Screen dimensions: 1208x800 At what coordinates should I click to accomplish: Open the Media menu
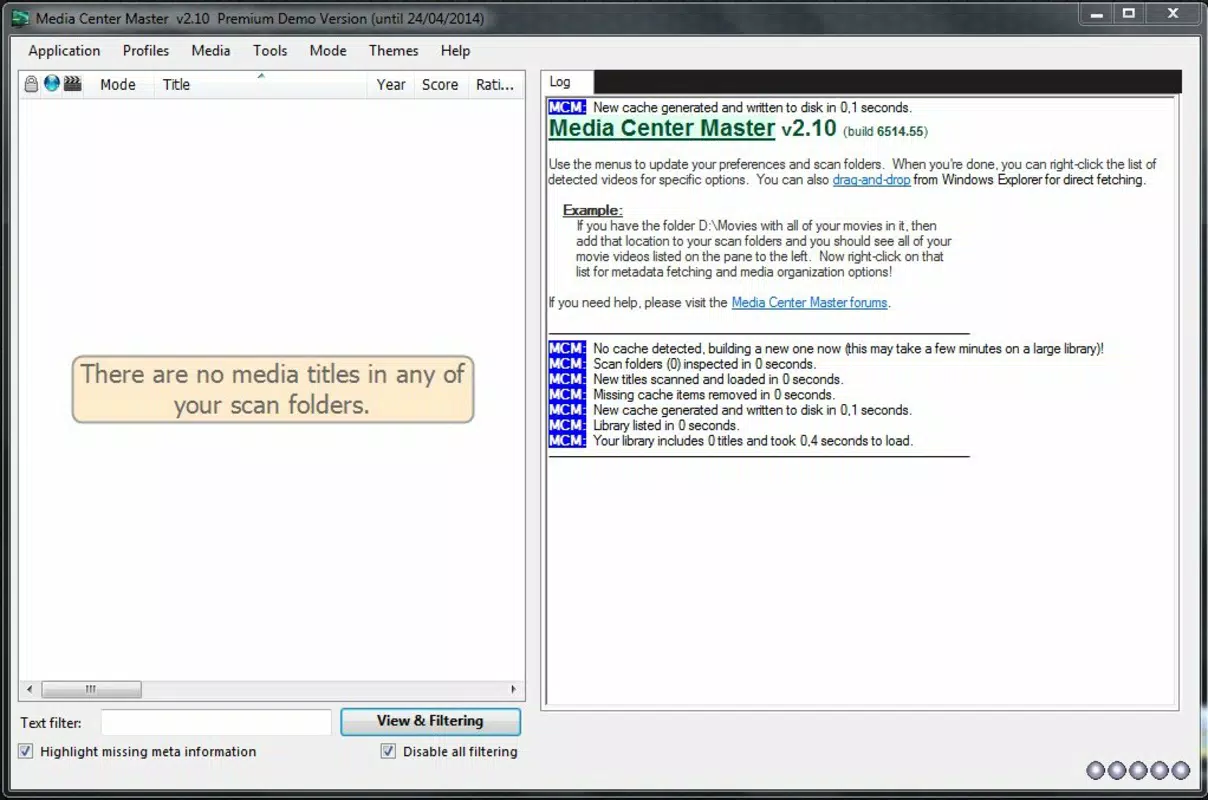pyautogui.click(x=211, y=51)
